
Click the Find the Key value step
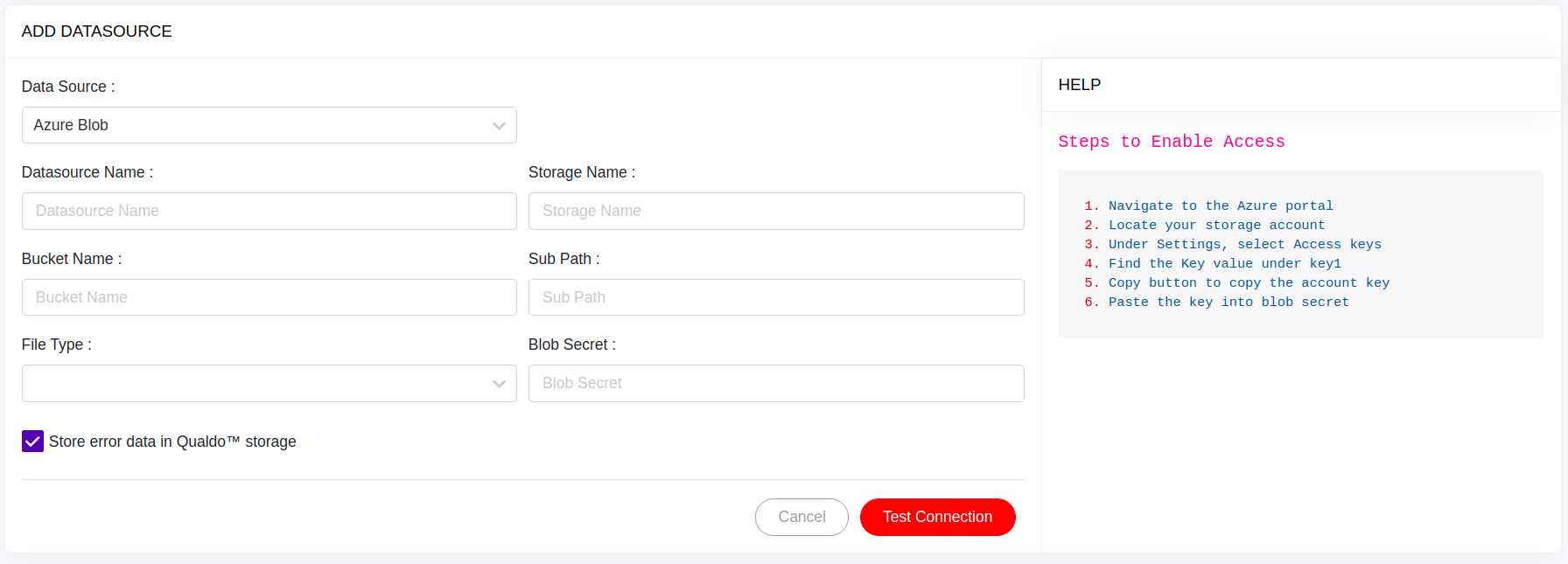click(1224, 264)
